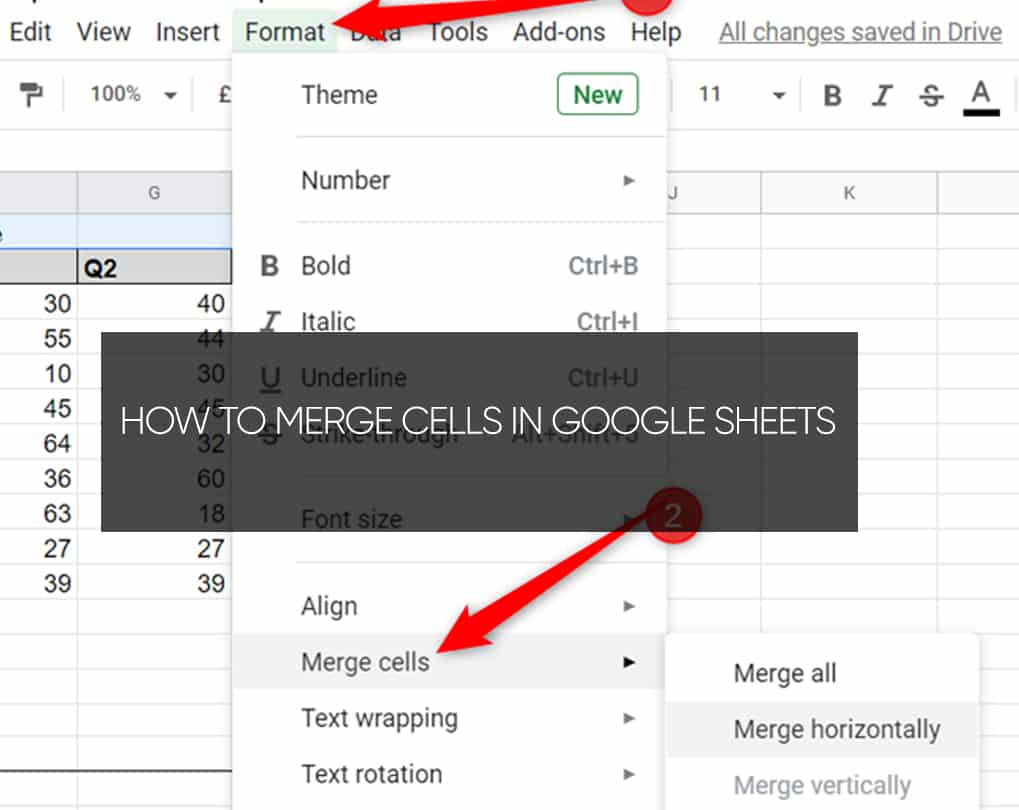Open the Insert menu
Screen dimensions: 1019x810
tap(188, 32)
